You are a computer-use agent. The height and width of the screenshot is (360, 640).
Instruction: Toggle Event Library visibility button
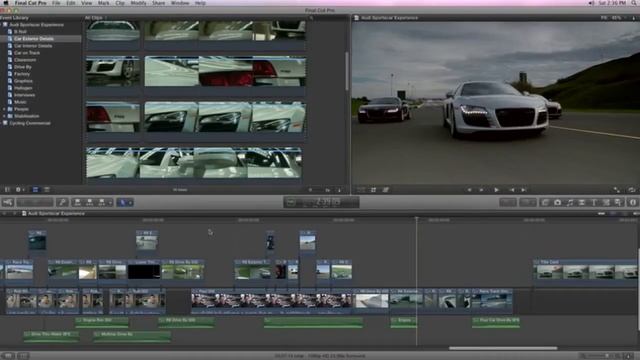click(7, 189)
